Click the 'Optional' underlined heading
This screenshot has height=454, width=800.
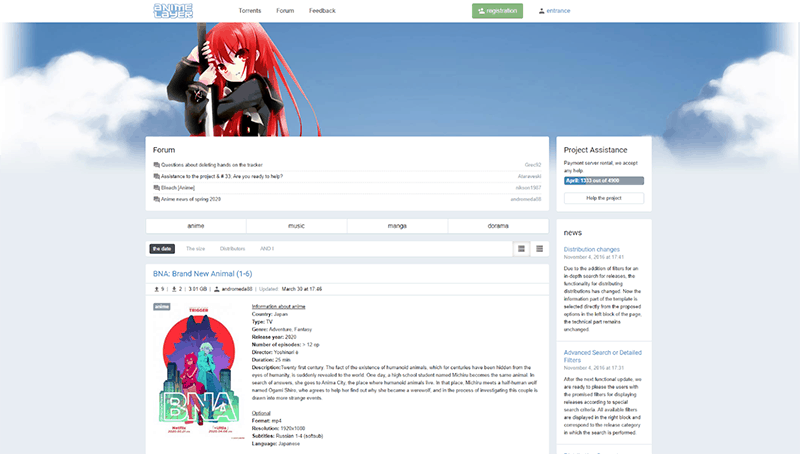click(x=261, y=413)
